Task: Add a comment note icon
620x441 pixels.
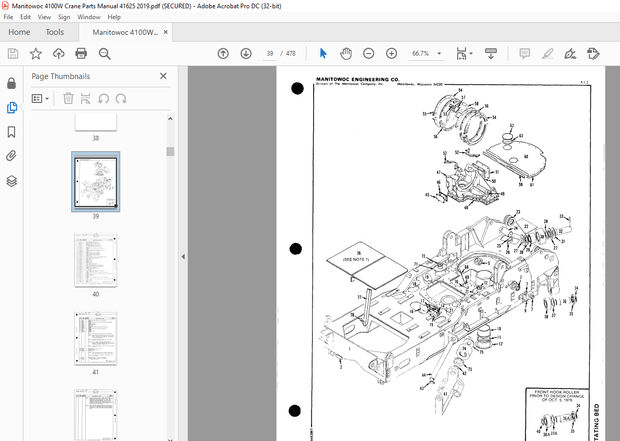Action: tap(524, 53)
